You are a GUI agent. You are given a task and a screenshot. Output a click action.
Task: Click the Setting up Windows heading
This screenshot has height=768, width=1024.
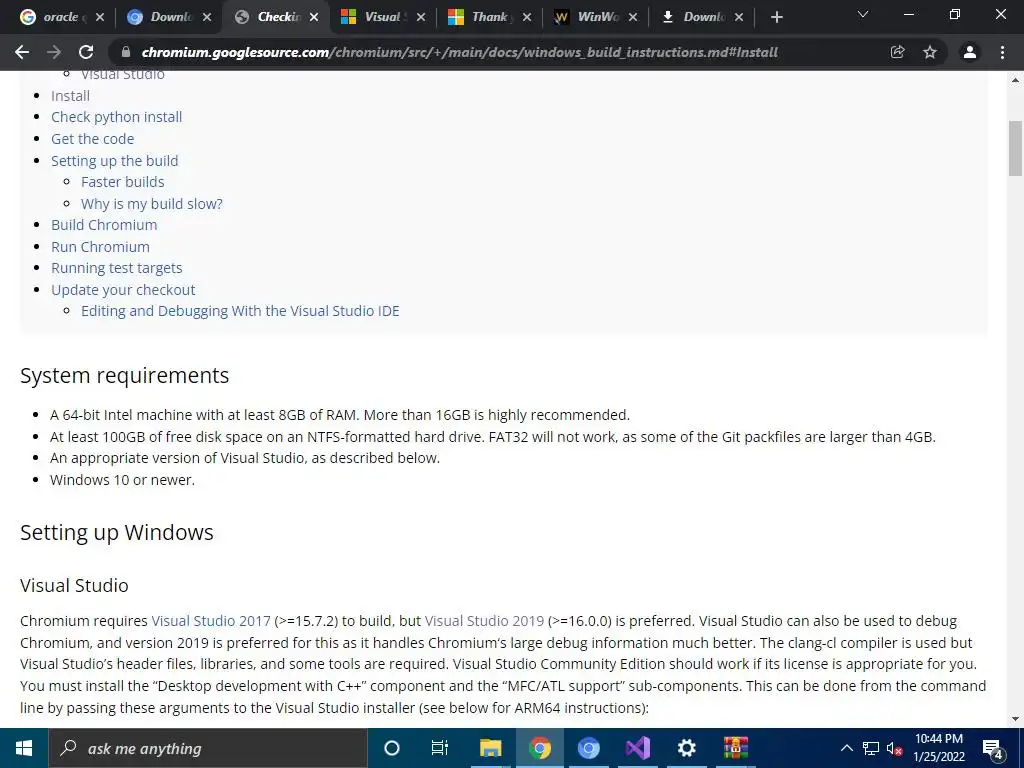pos(117,532)
